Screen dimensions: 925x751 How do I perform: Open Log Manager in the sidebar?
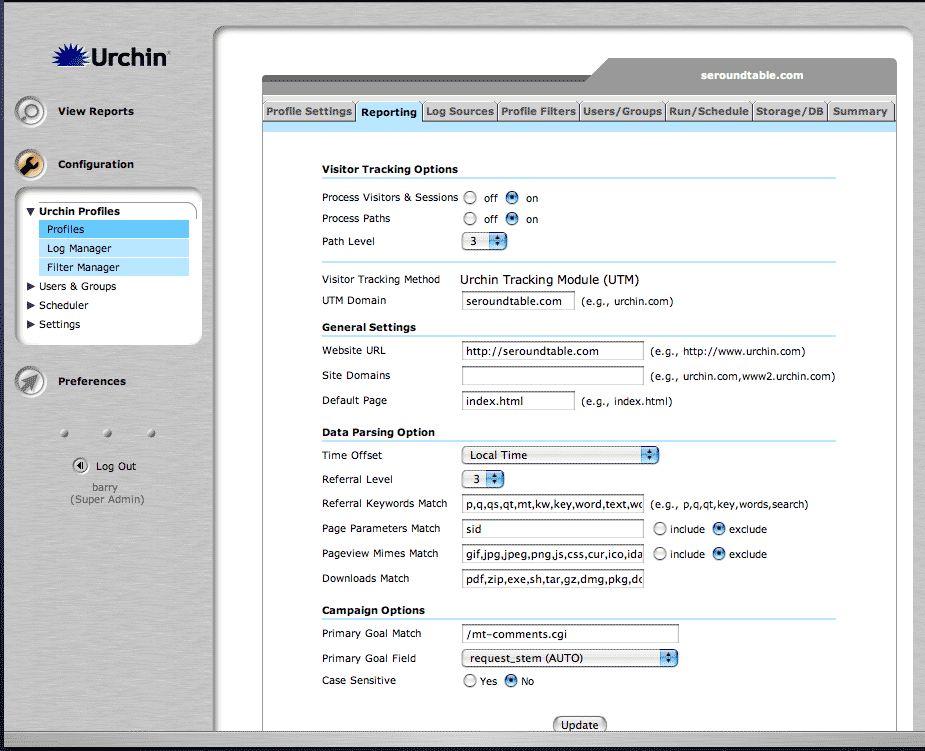114,248
